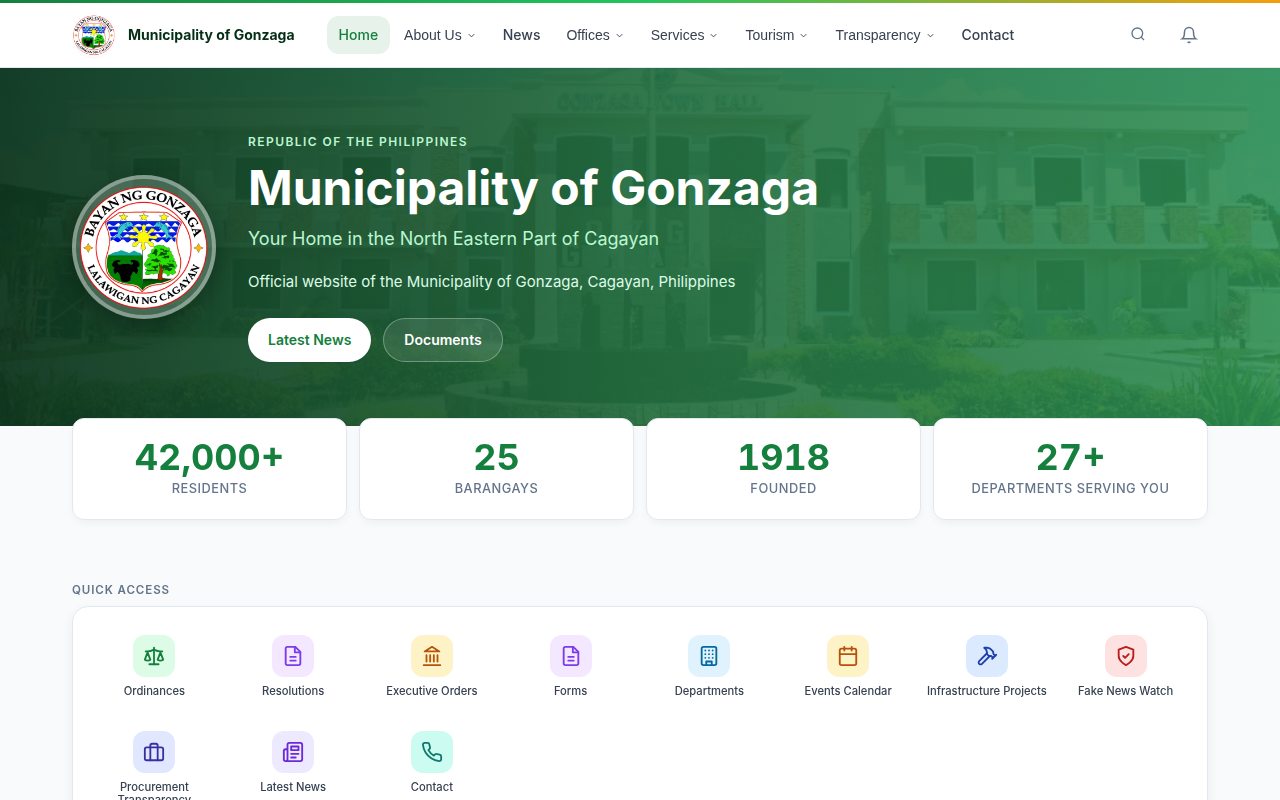Click the 42,000+ Residents stat card

click(209, 469)
